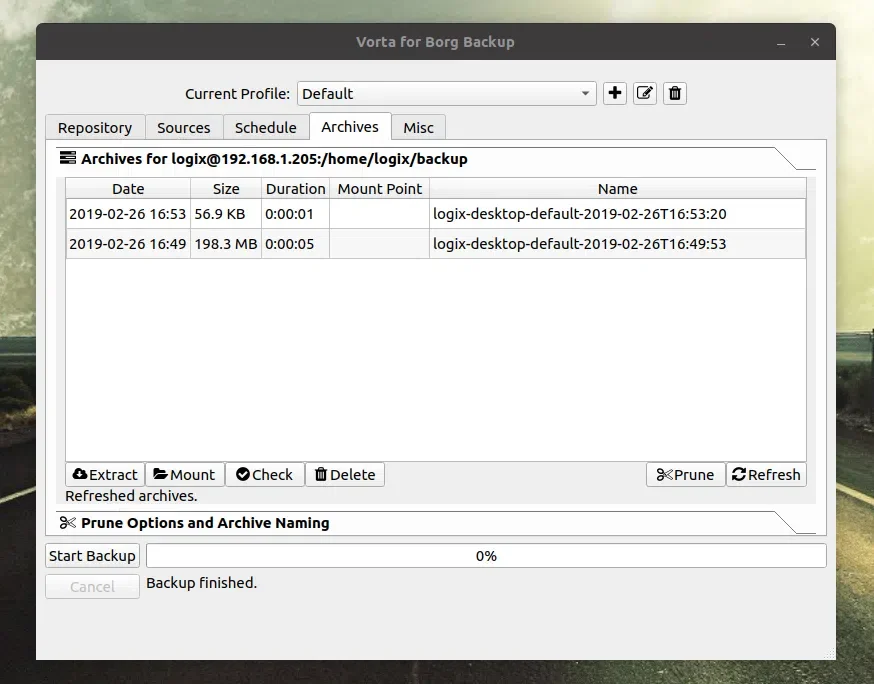Click the Refresh circular arrows icon
The image size is (874, 684).
click(x=740, y=474)
